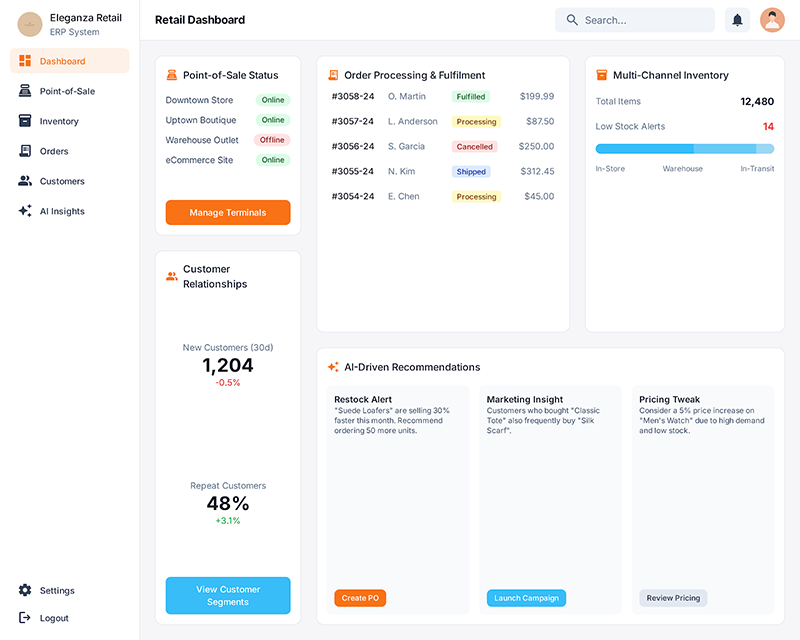Click the Logout icon
Viewport: 800px width, 640px height.
[25, 618]
